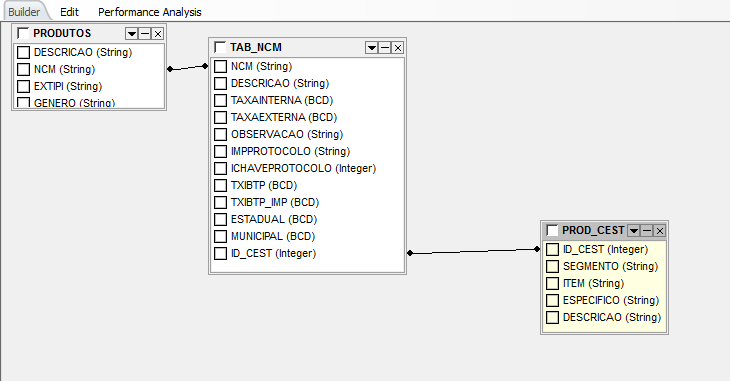Check DESCRICAO (String) in PROD_CEST
Viewport: 730px width, 381px height.
click(552, 317)
